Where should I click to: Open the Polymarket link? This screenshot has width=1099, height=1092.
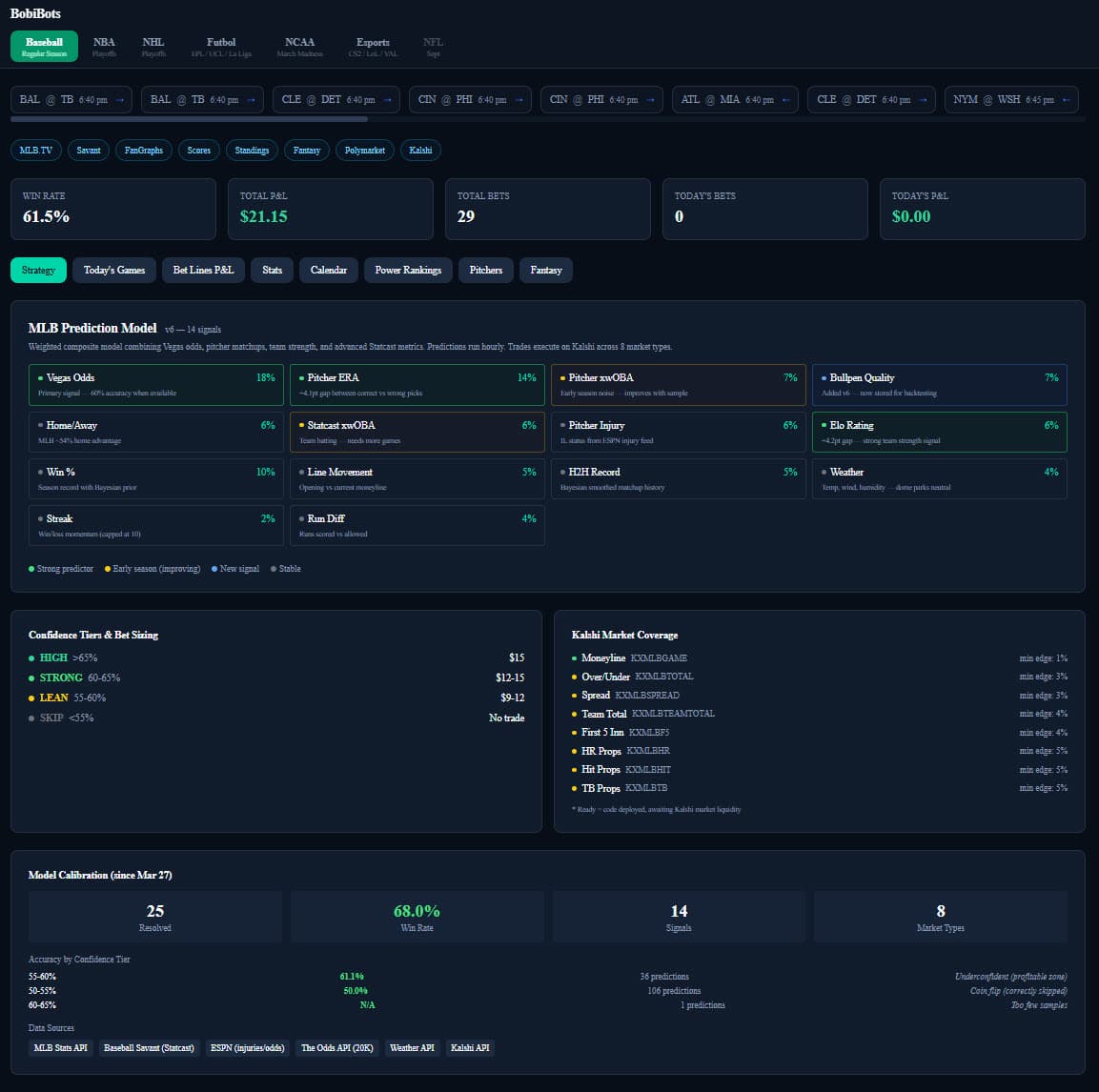(364, 150)
